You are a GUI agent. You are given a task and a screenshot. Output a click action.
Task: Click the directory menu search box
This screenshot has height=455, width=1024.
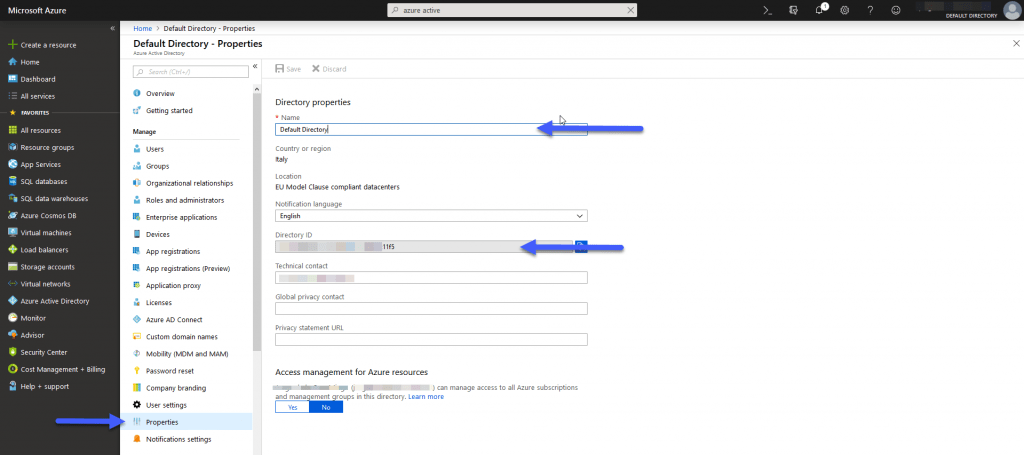191,71
